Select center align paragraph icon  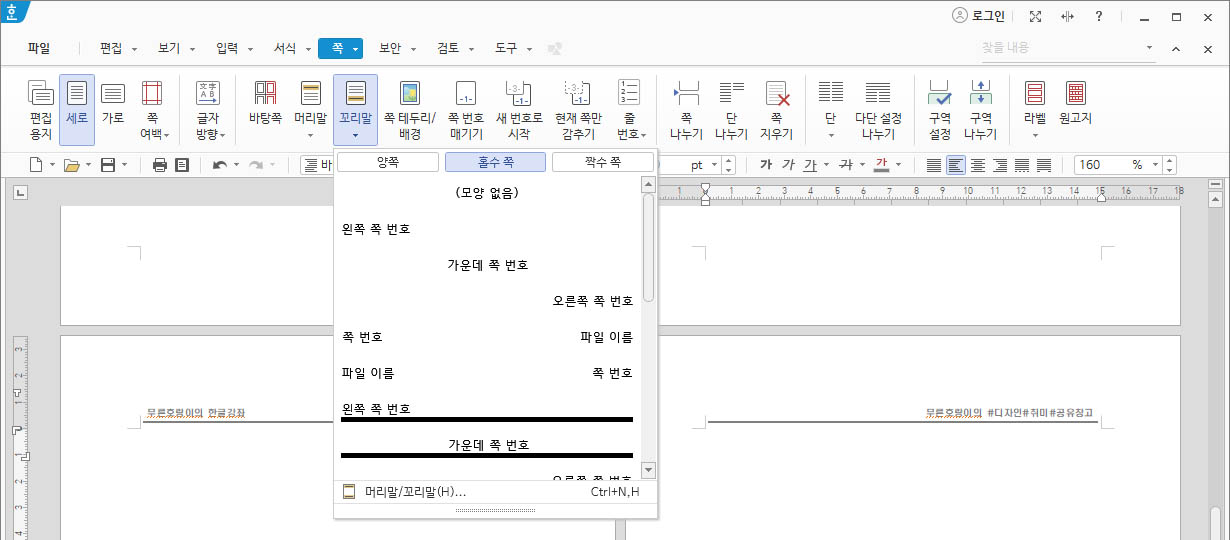(978, 165)
